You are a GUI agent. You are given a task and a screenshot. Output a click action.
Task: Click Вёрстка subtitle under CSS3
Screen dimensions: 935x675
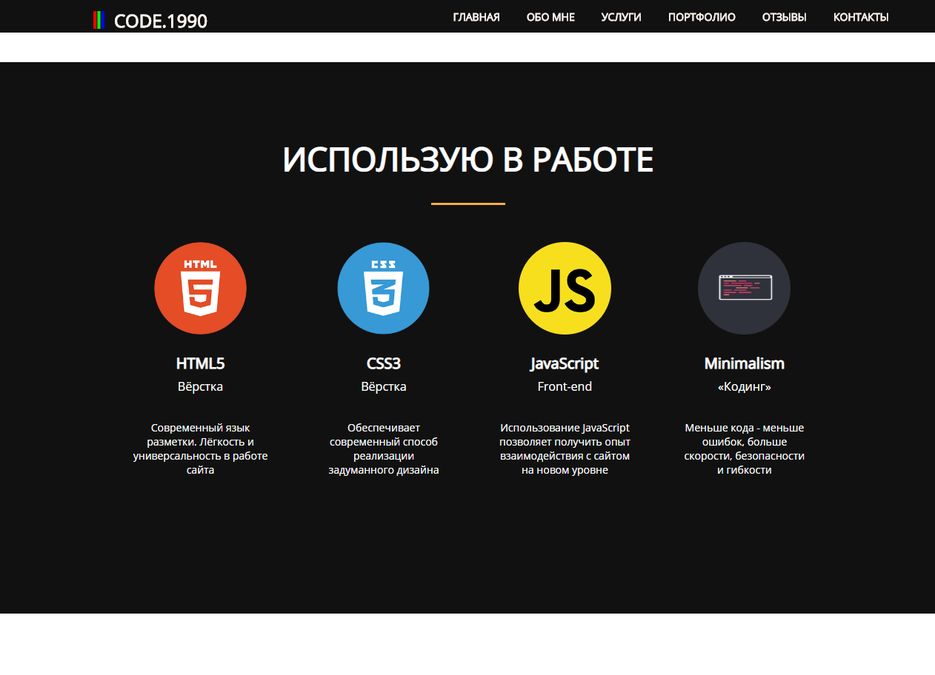pyautogui.click(x=383, y=386)
